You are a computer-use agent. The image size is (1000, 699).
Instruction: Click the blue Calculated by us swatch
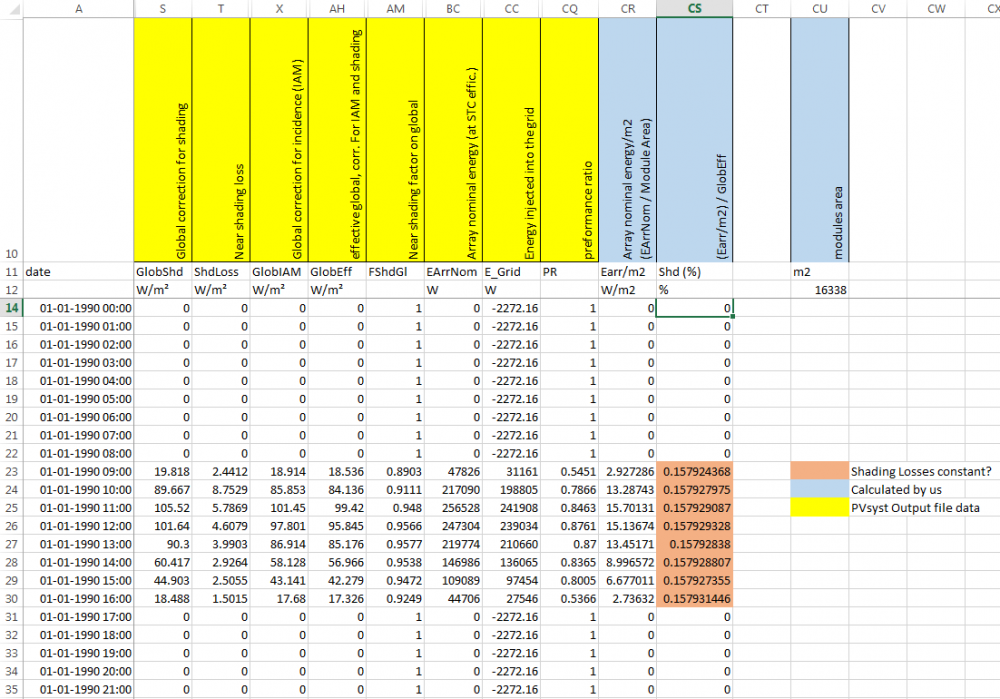point(818,490)
